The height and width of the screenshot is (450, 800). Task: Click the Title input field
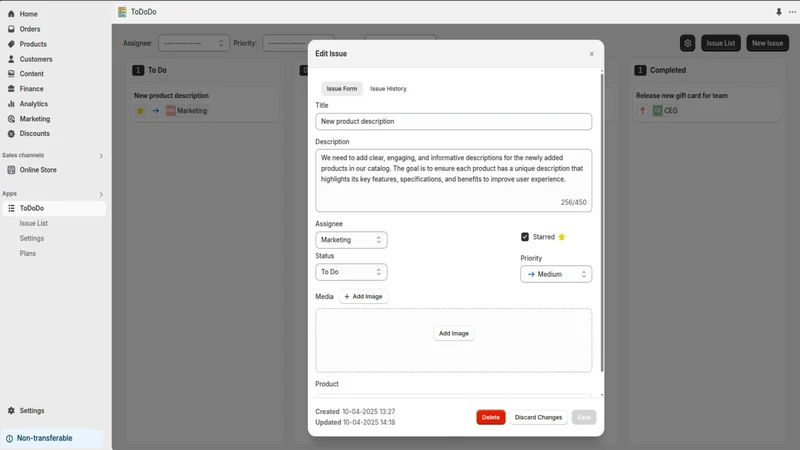[x=454, y=121]
